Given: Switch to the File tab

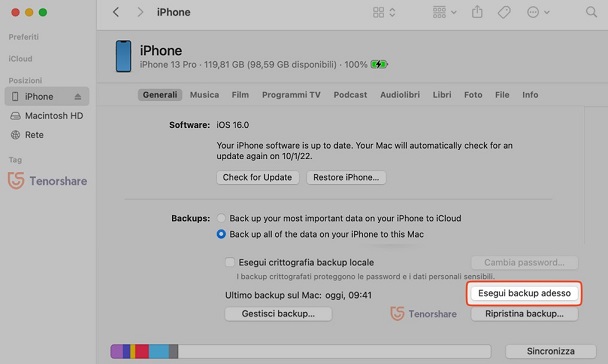Looking at the screenshot, I should coord(502,95).
